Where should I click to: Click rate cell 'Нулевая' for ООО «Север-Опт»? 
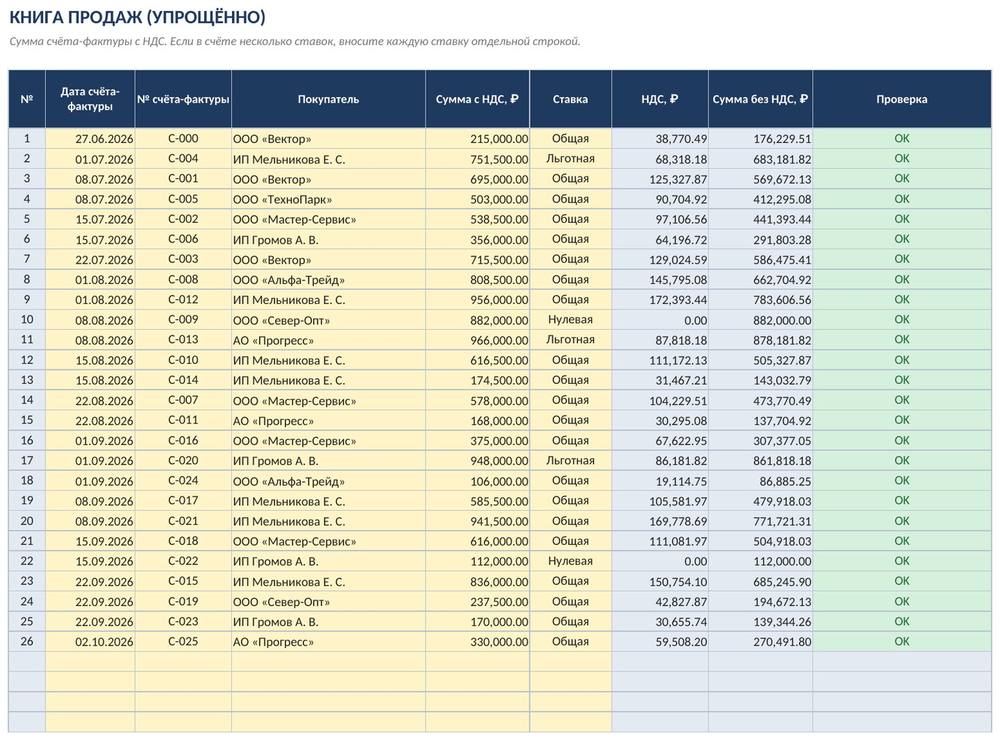coord(570,320)
